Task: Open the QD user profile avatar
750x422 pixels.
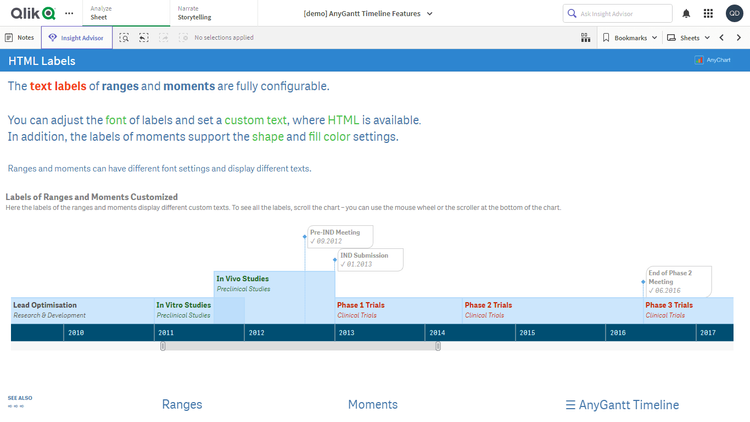Action: click(734, 13)
